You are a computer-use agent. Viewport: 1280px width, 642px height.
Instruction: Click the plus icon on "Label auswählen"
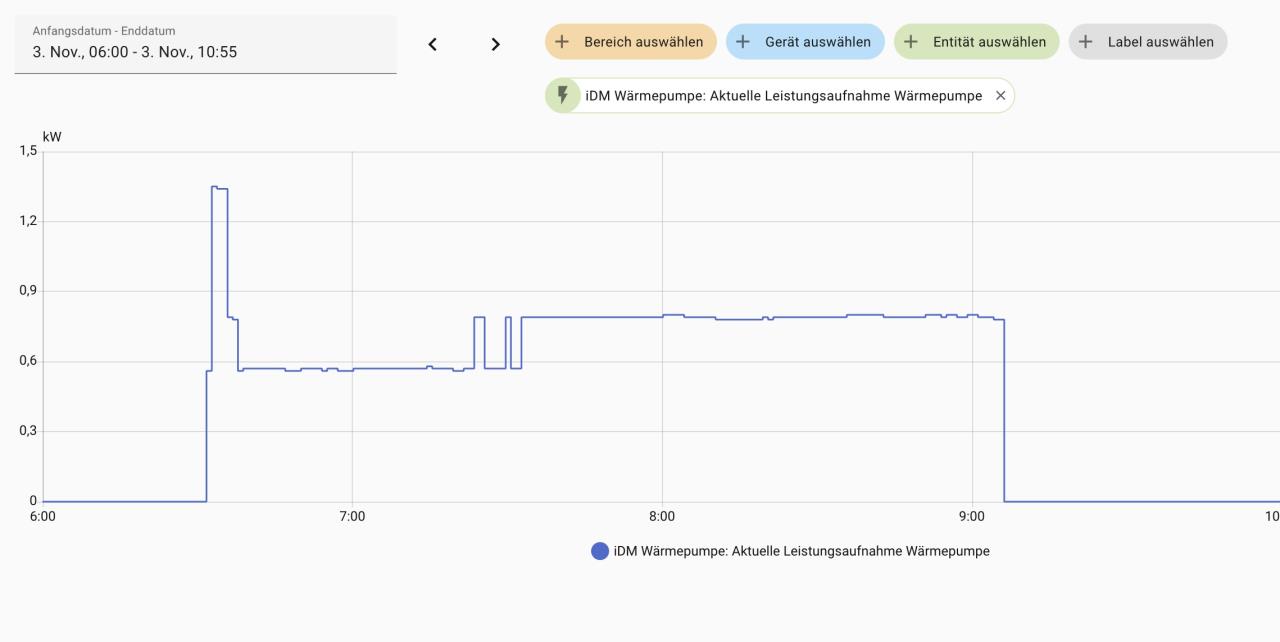pos(1086,42)
